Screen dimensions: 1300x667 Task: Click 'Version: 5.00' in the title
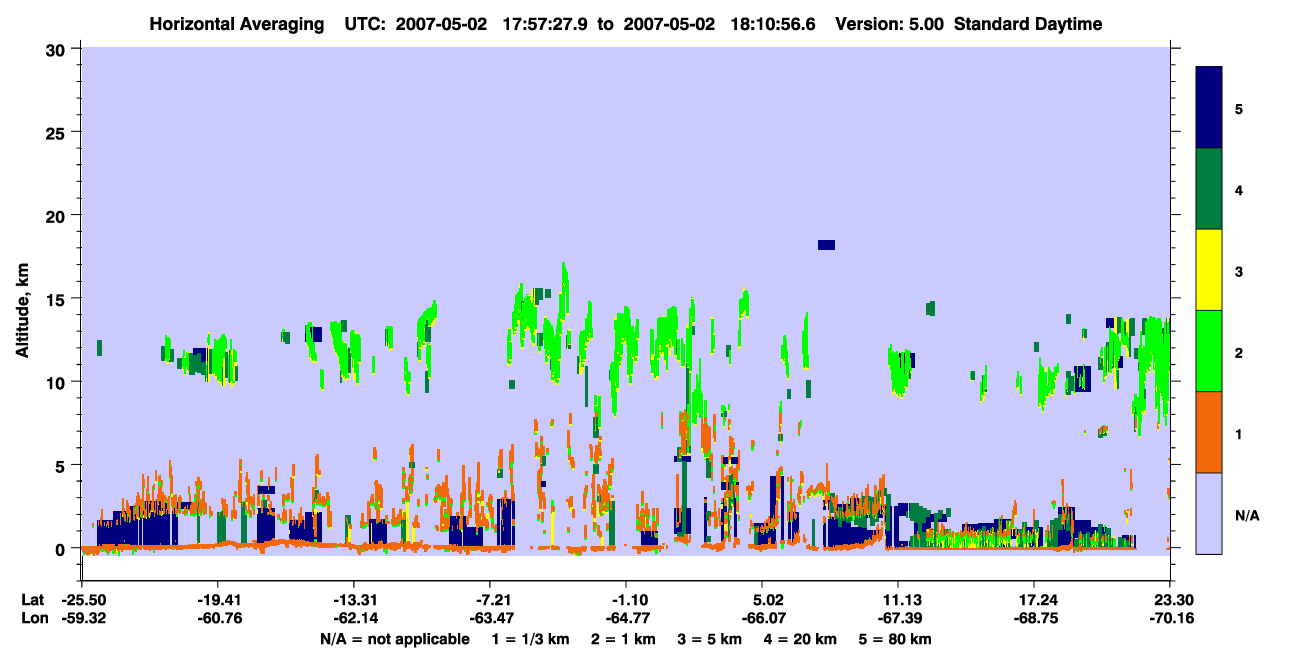(890, 24)
